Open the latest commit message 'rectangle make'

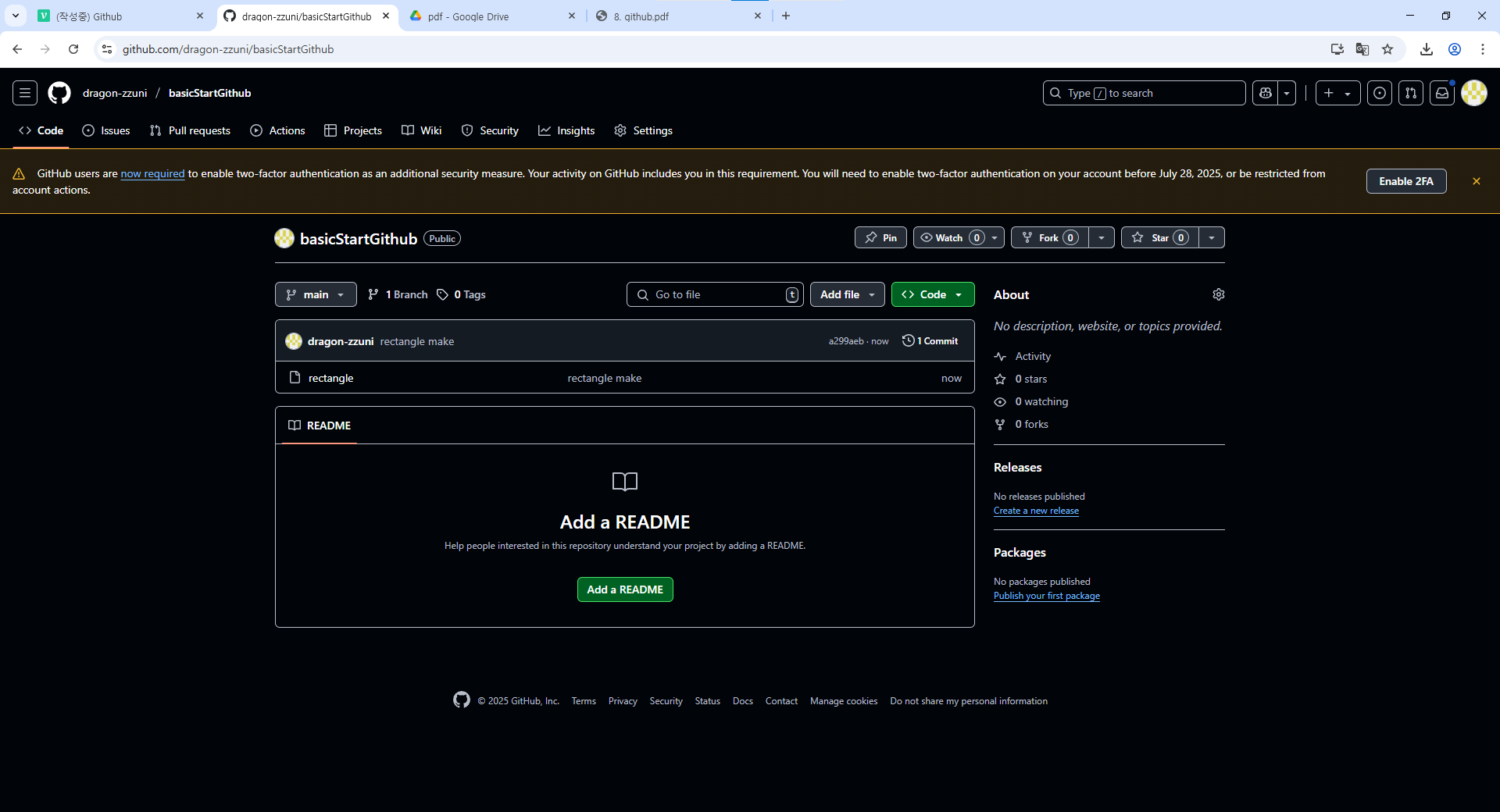click(417, 341)
